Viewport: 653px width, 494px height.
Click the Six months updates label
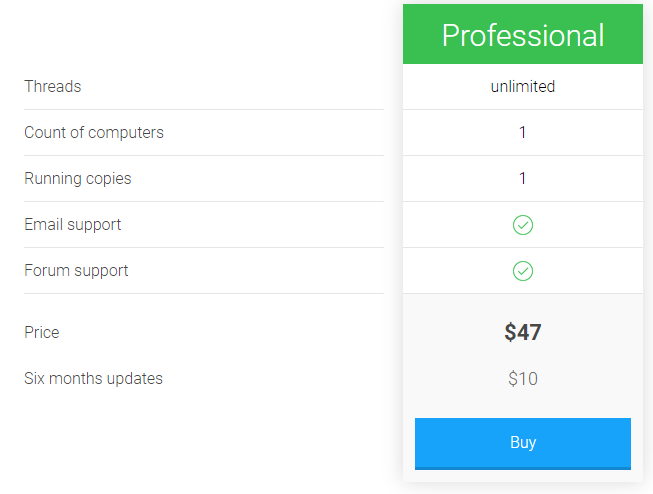coord(93,378)
